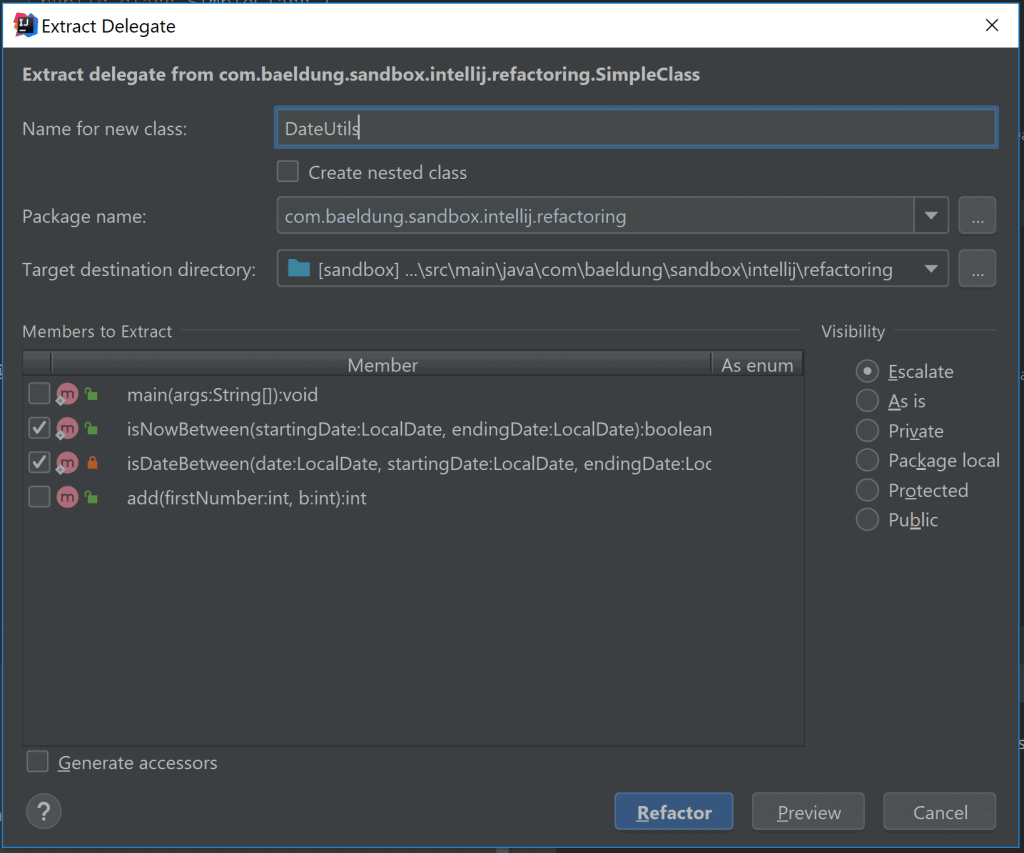Click method icon for isDateBetween row
This screenshot has height=853, width=1024.
tap(67, 463)
